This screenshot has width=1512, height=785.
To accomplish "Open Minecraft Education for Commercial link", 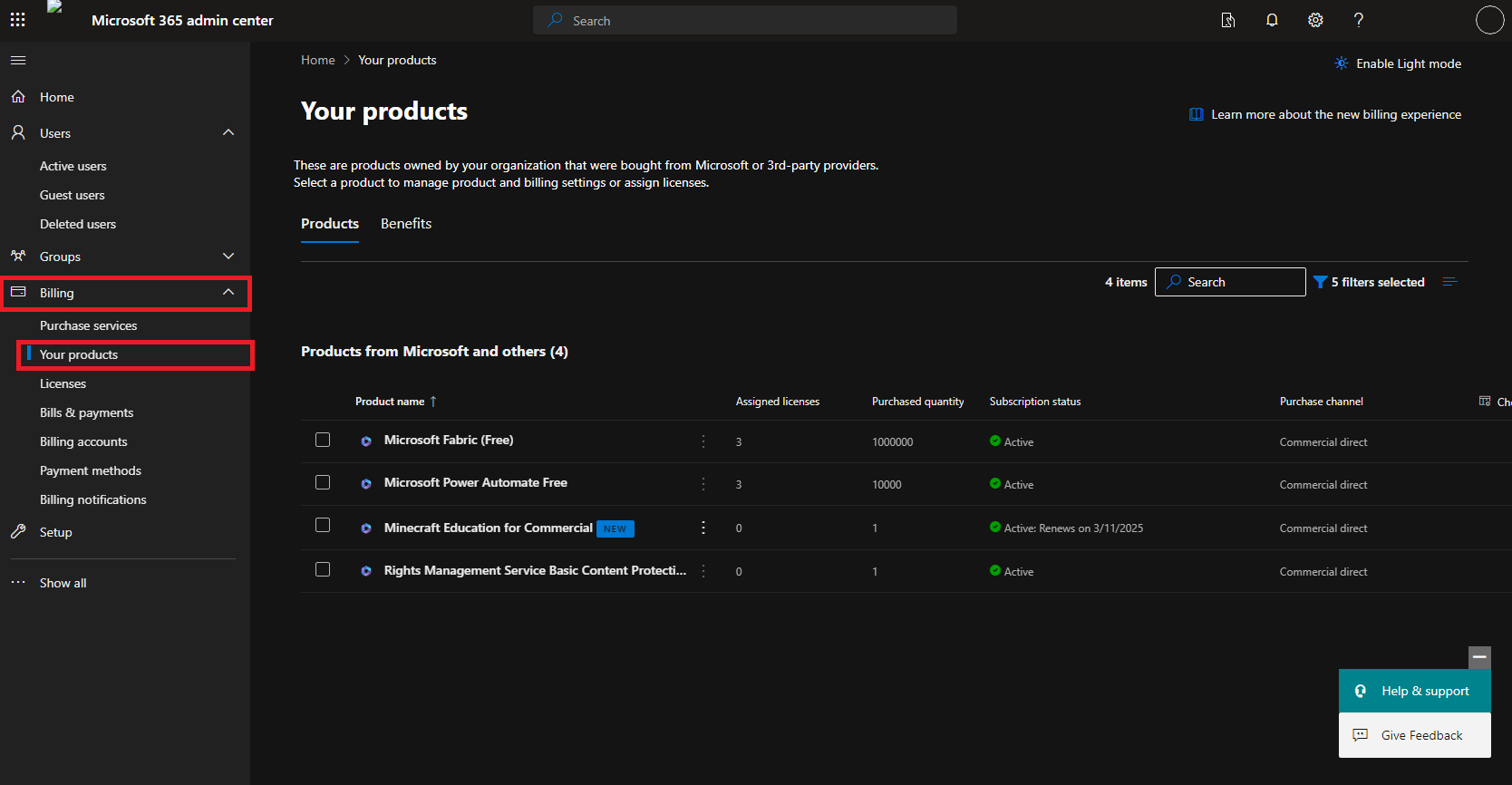I will [489, 528].
